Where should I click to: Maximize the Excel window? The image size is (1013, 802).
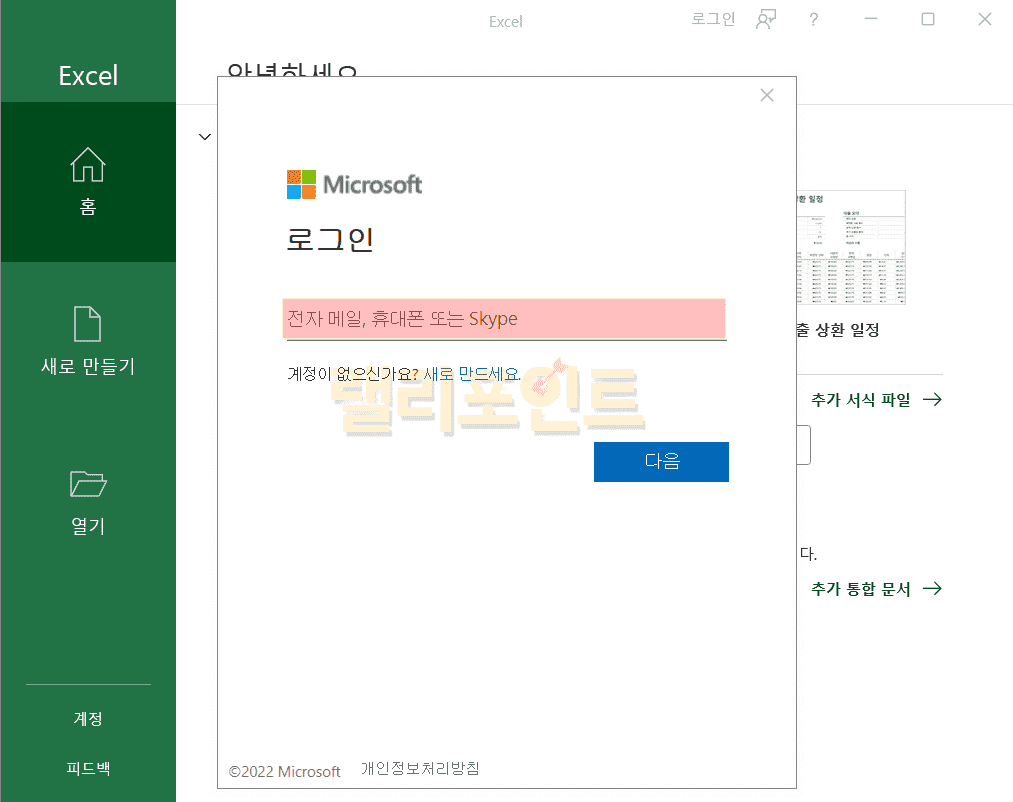[928, 19]
